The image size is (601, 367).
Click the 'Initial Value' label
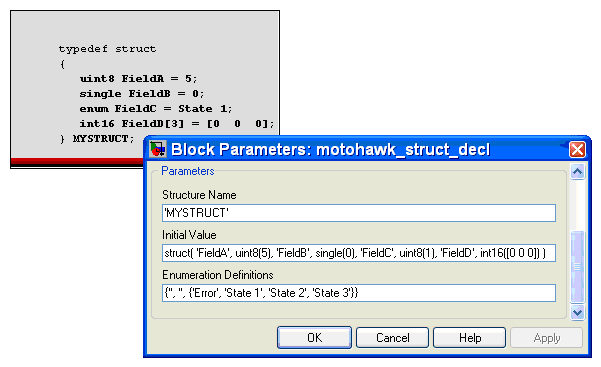189,235
